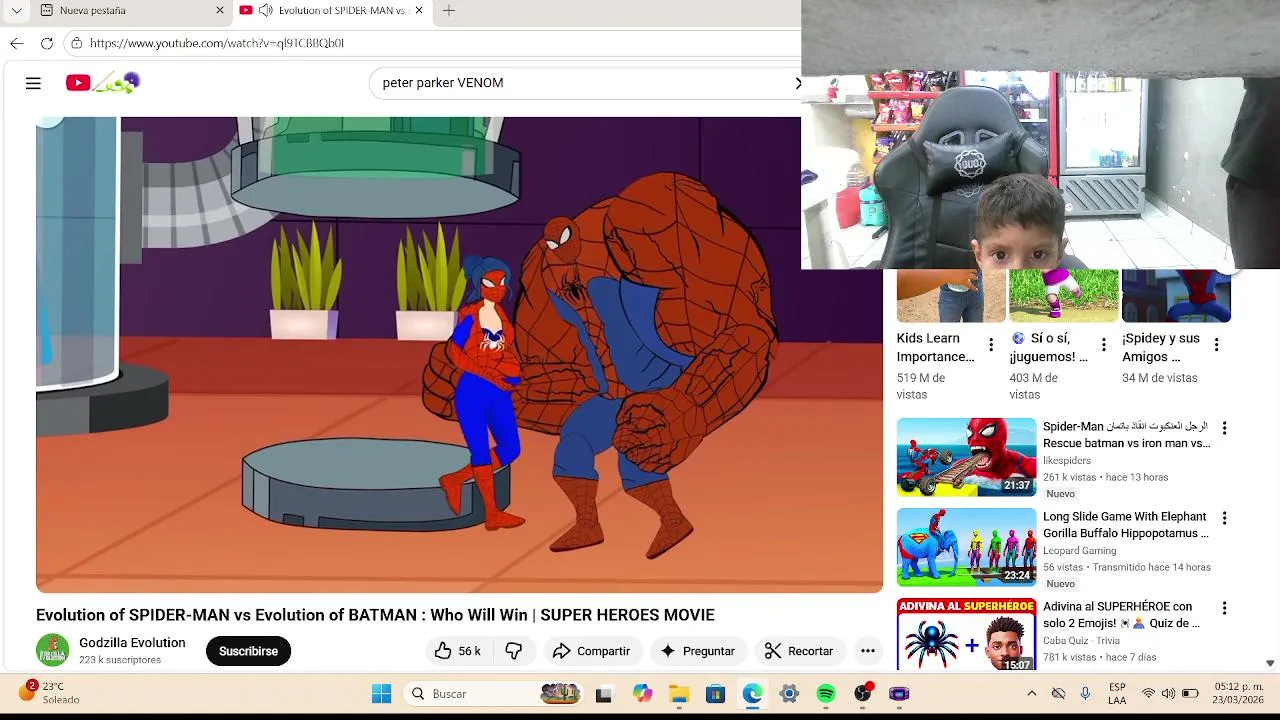
Task: Open Settings gear on the taskbar
Action: [789, 694]
